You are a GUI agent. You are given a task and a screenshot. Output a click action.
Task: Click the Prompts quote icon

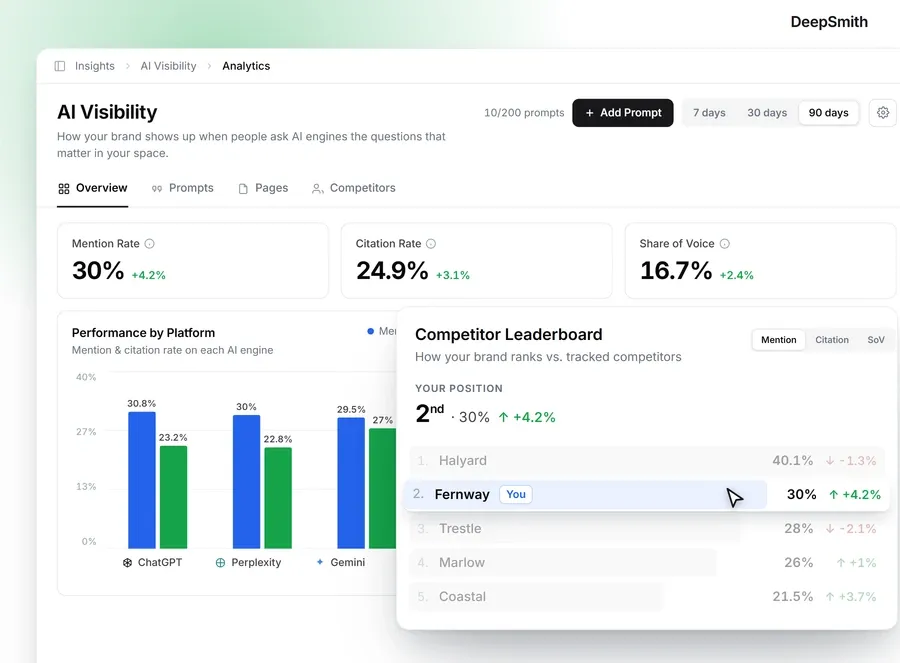coord(157,188)
